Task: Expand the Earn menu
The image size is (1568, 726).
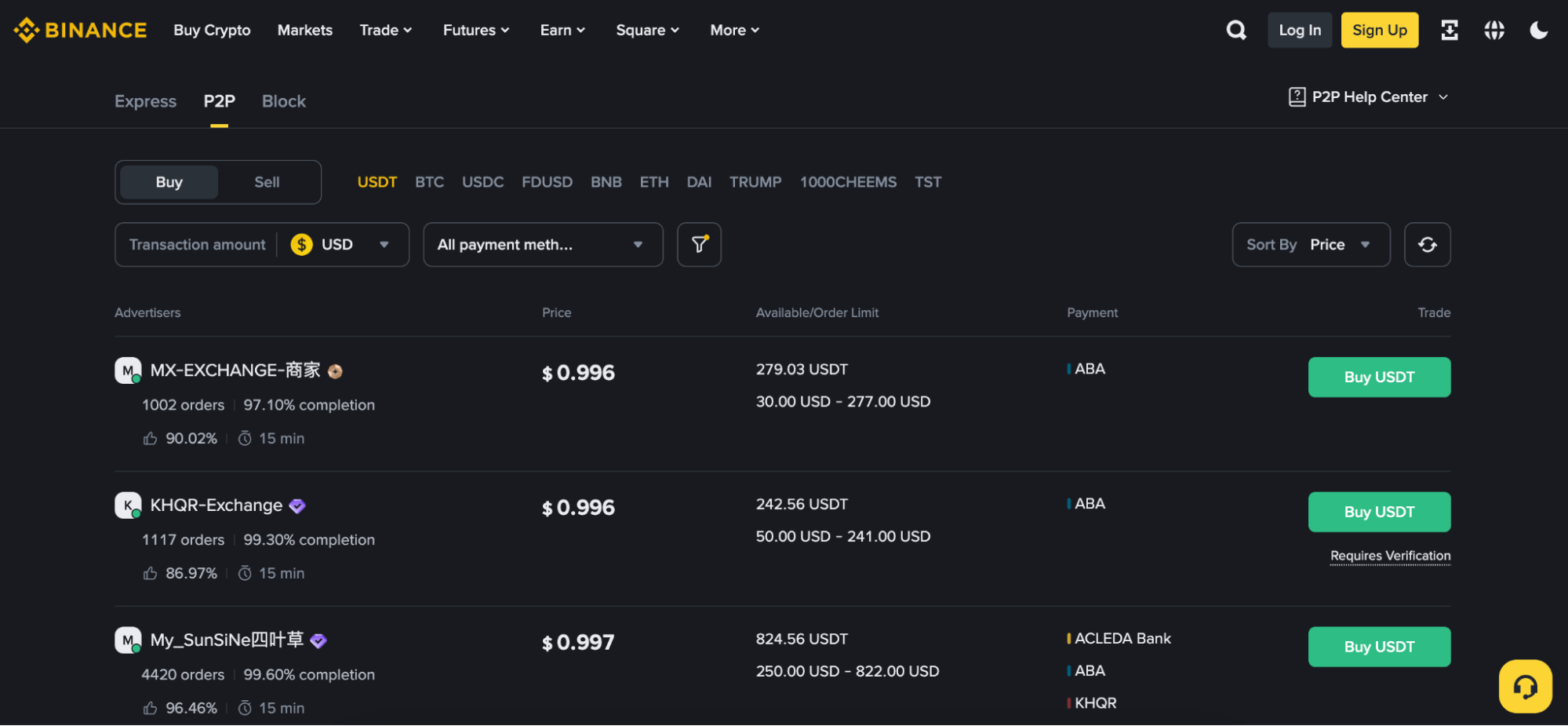Action: 562,30
